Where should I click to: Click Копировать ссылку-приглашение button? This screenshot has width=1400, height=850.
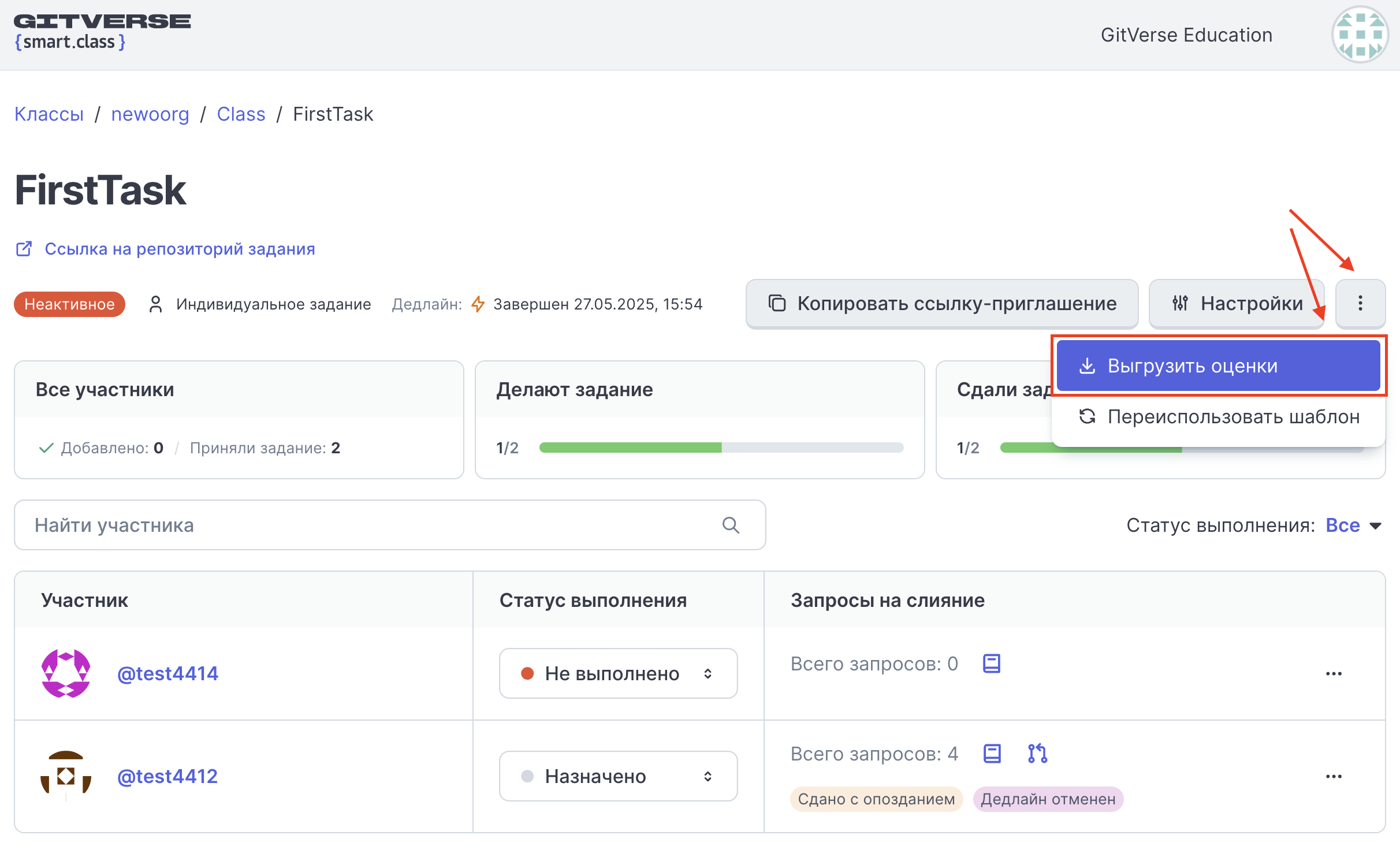tap(942, 304)
